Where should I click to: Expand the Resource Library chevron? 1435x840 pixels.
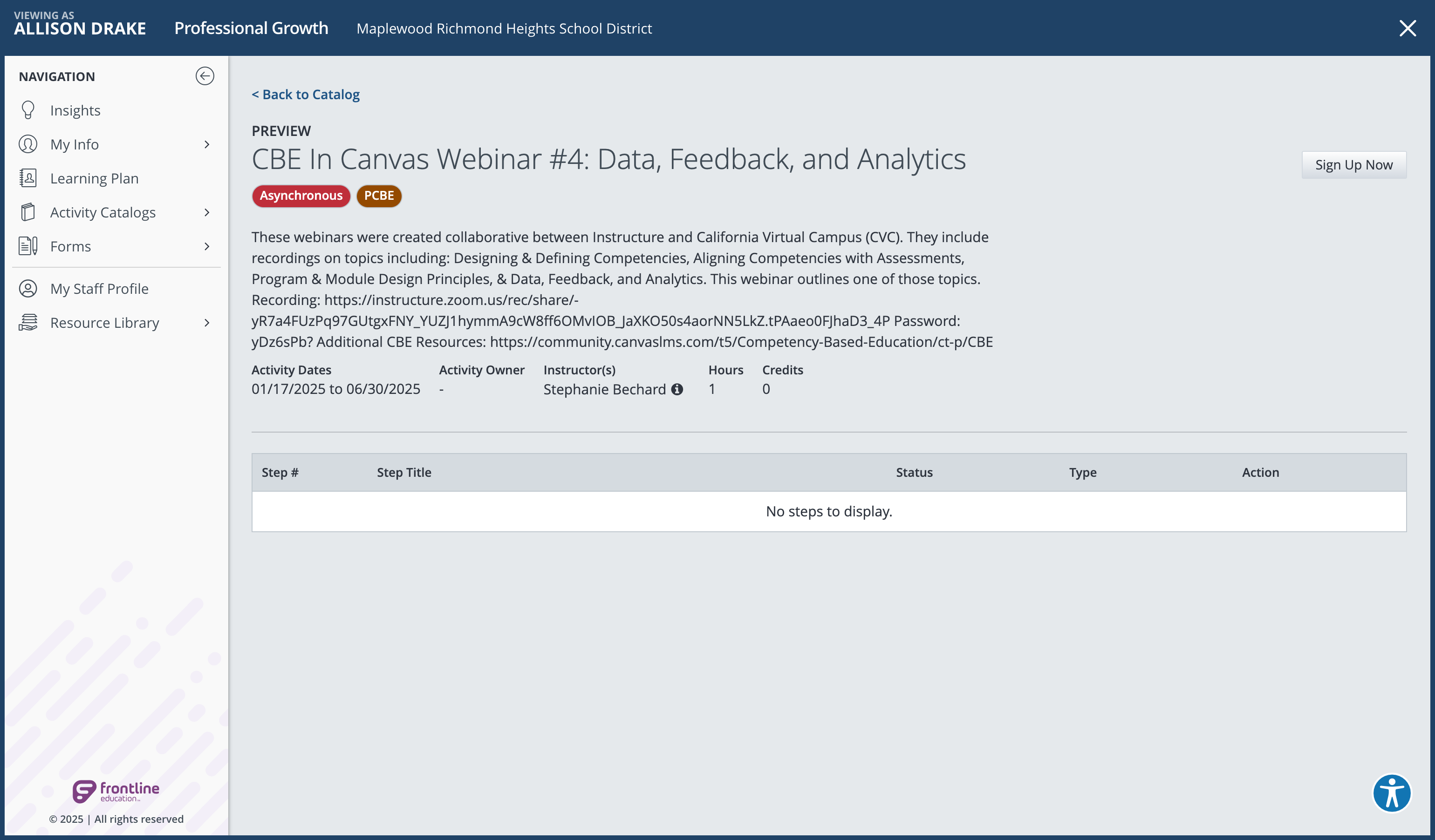pos(207,323)
